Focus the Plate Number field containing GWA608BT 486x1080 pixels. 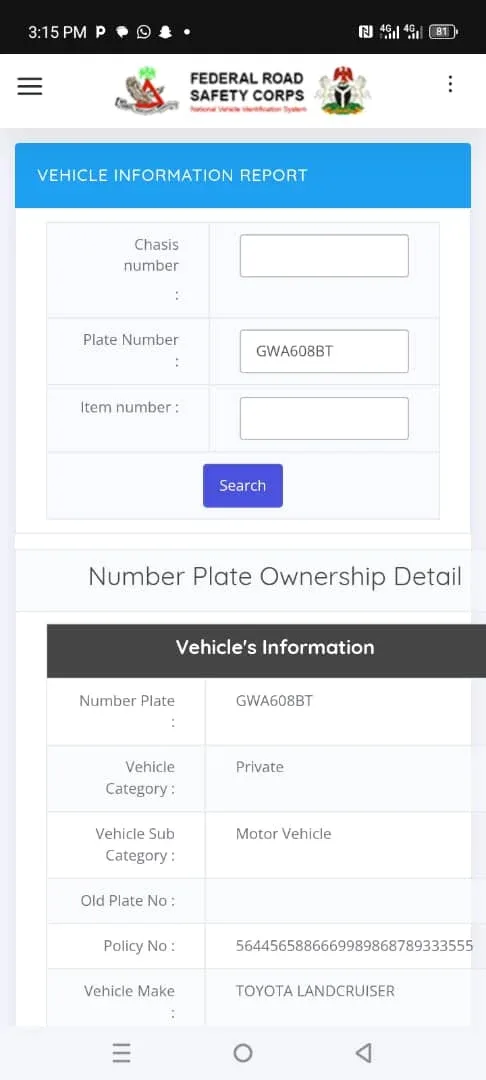(x=324, y=351)
